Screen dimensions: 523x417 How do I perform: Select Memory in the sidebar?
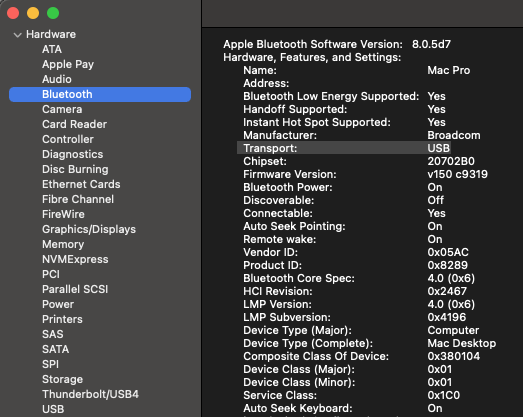63,245
